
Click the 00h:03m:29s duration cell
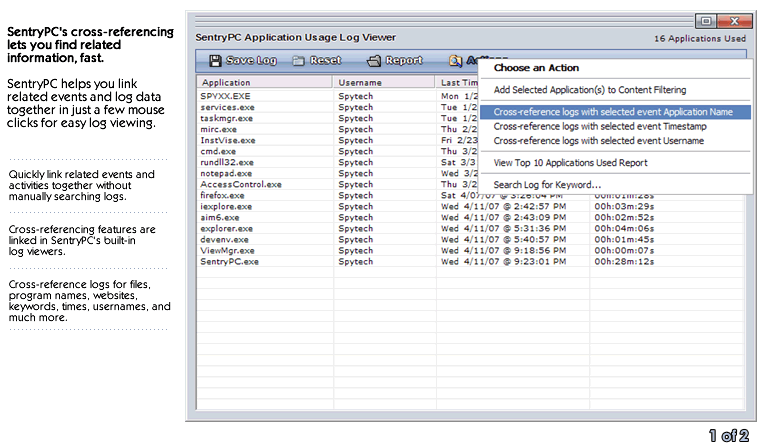pyautogui.click(x=624, y=207)
